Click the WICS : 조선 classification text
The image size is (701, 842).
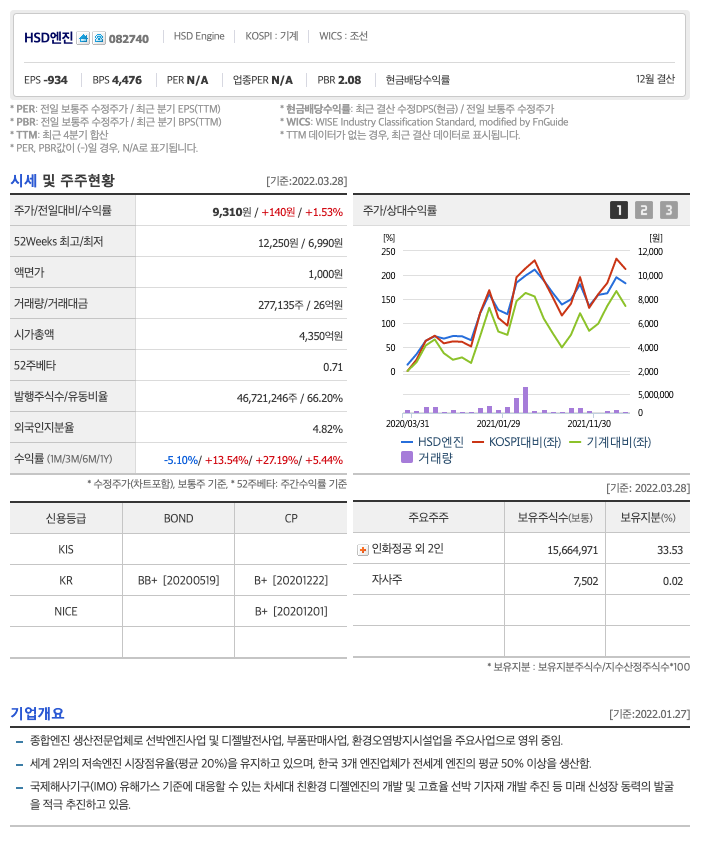click(x=343, y=36)
